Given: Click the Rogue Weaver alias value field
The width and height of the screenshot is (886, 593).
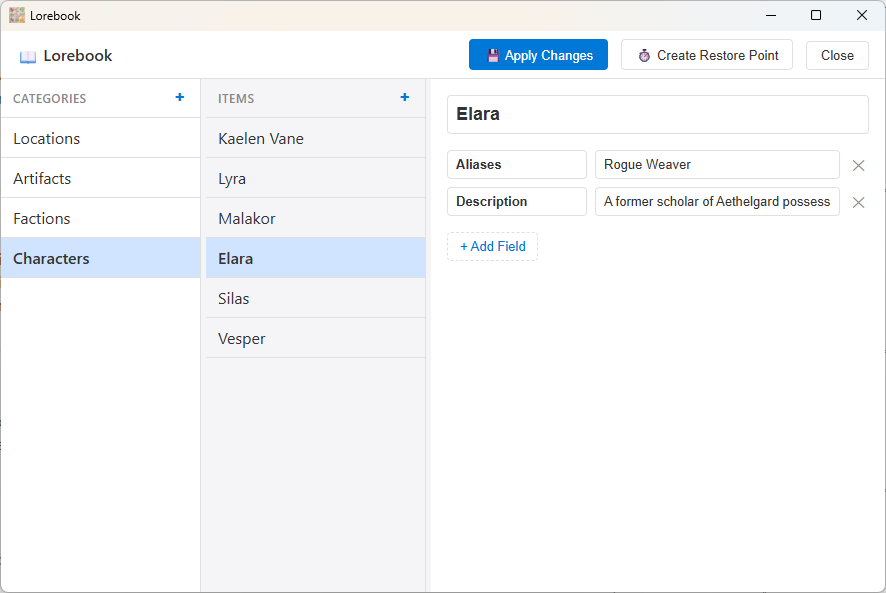Looking at the screenshot, I should pos(716,165).
